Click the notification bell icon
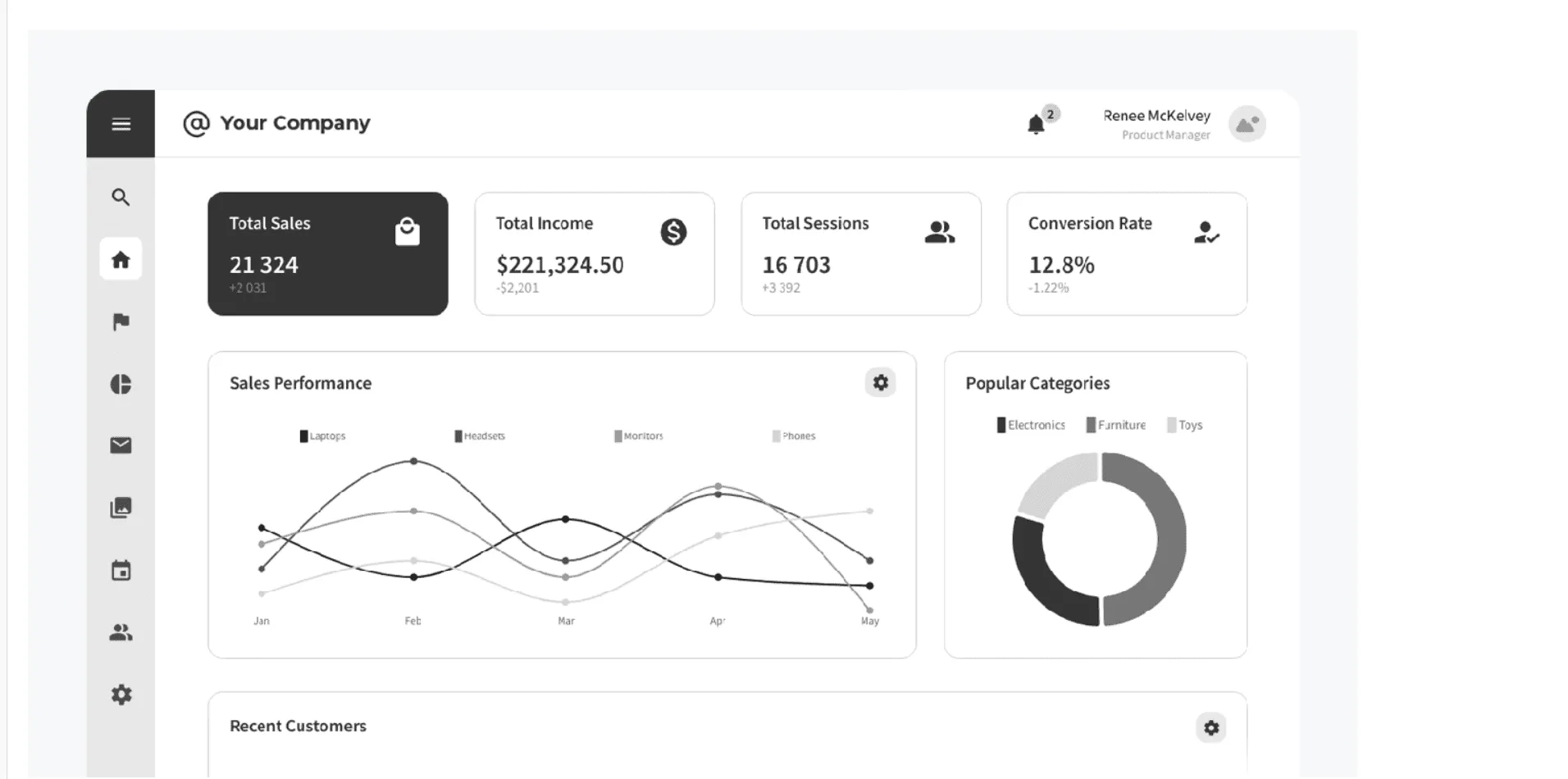1568x779 pixels. (1036, 125)
